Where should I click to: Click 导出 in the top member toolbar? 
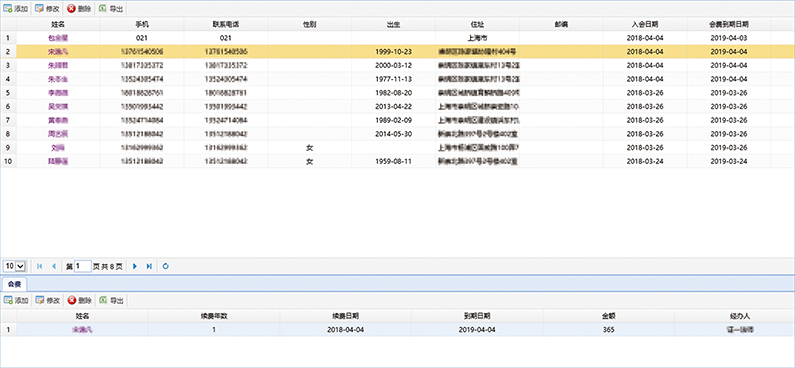111,9
